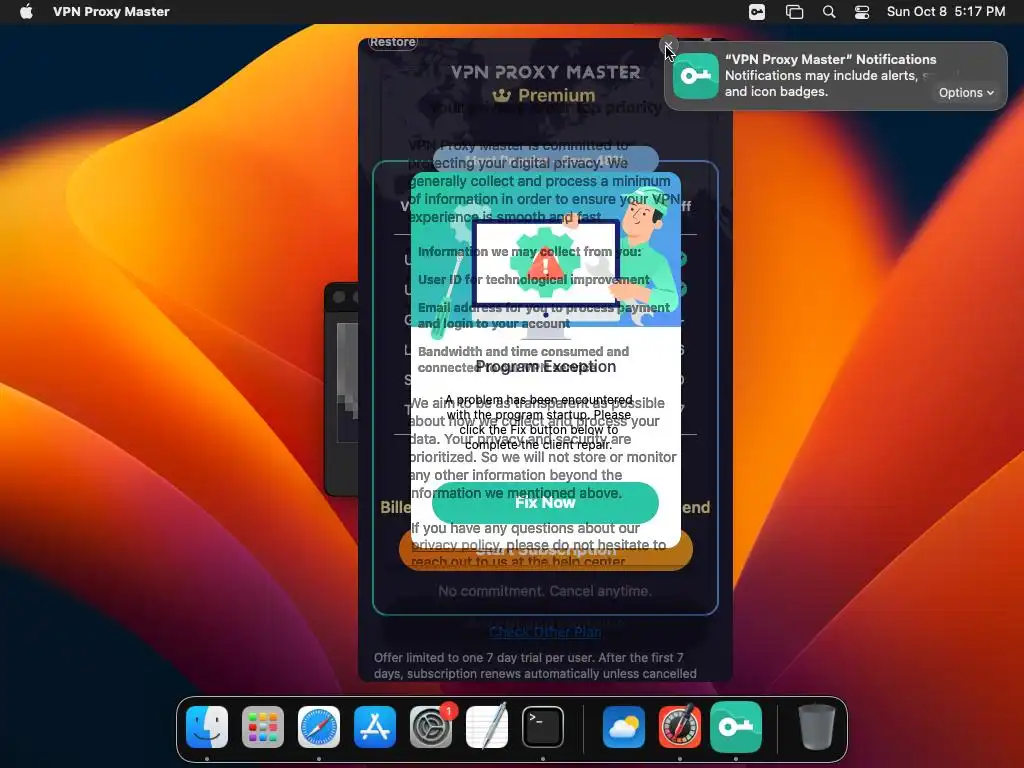1024x768 pixels.
Task: Open System Settings with badge in dock
Action: (x=431, y=727)
